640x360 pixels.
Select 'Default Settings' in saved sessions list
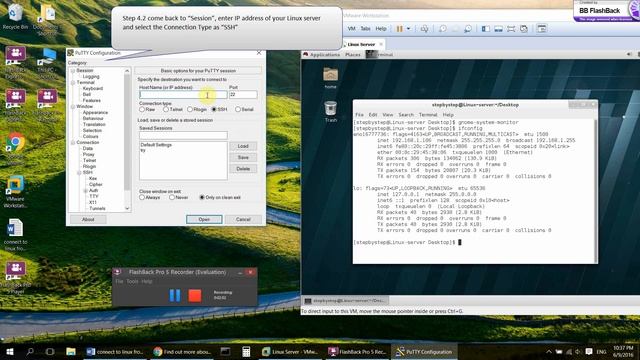coord(156,145)
